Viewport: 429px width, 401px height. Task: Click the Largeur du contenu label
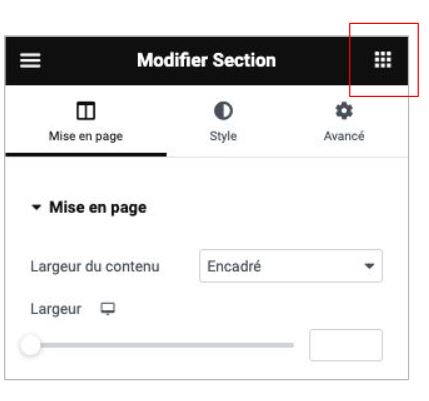[95, 266]
